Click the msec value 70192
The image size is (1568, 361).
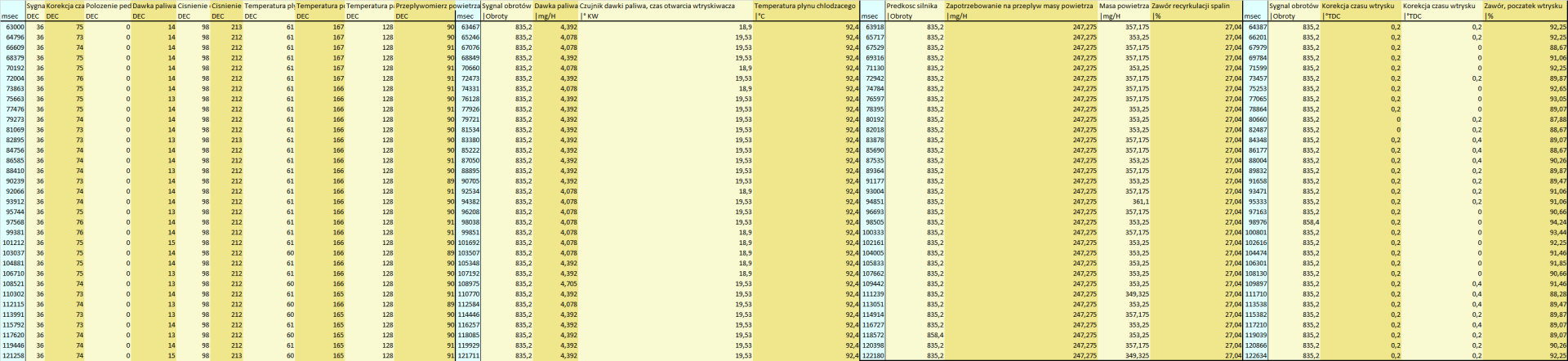[13, 68]
